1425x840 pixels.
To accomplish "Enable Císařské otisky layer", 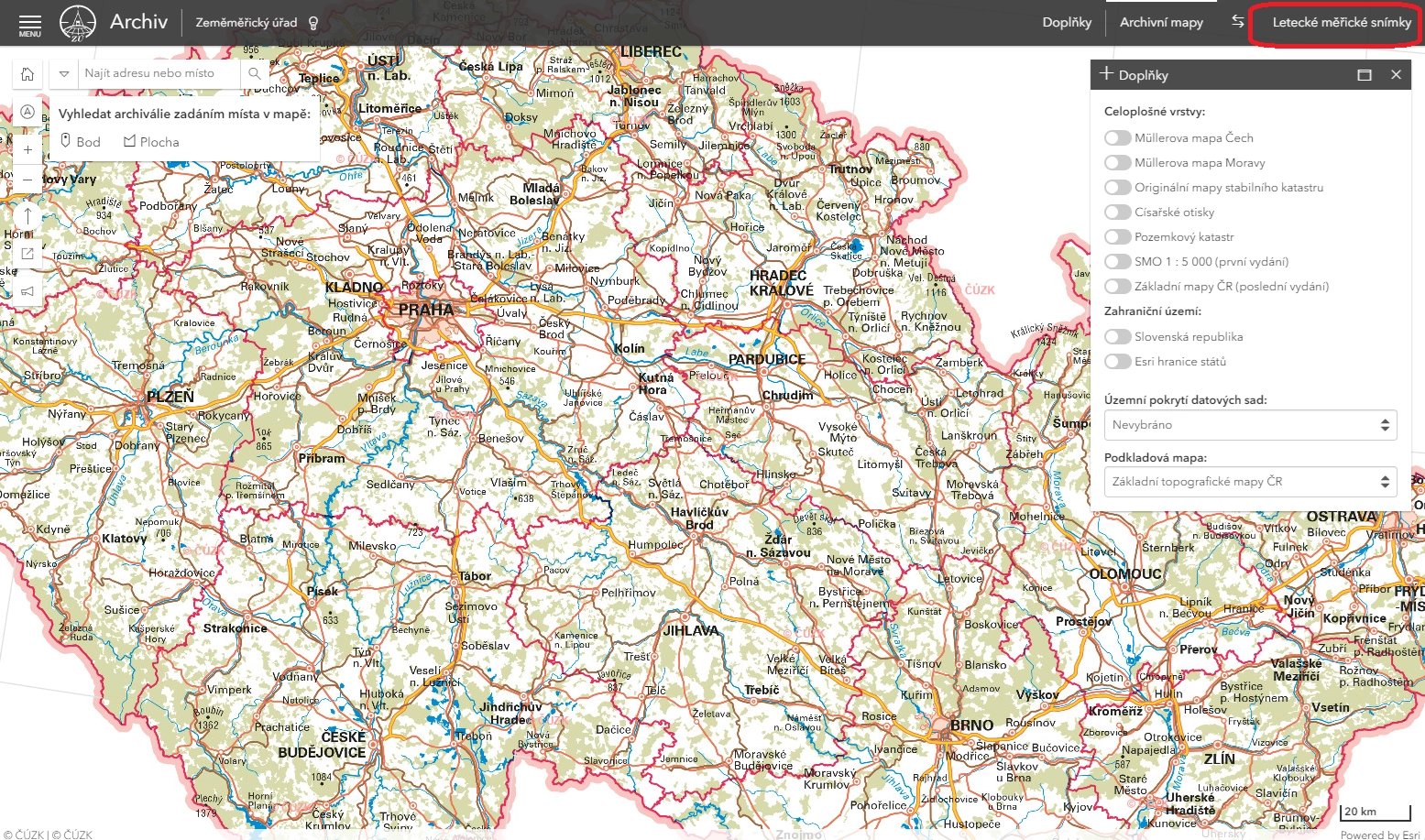I will [1117, 212].
